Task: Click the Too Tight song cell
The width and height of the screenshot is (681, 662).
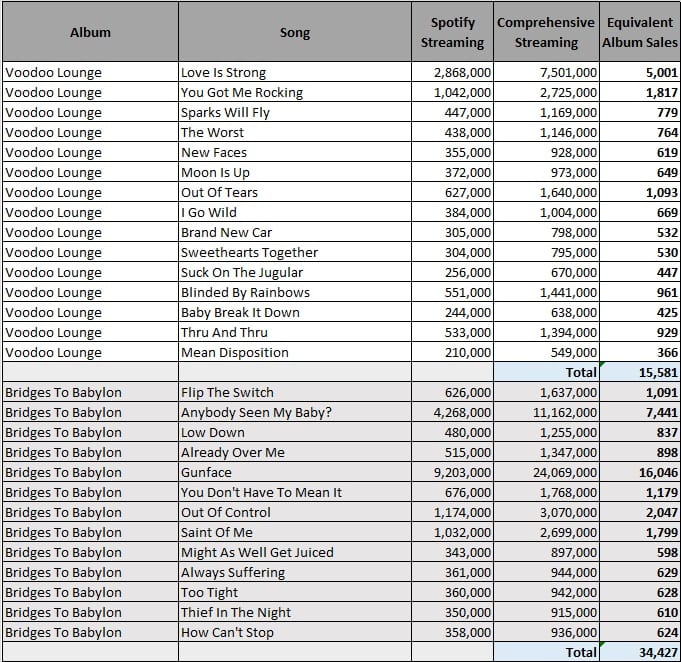Action: (x=295, y=592)
